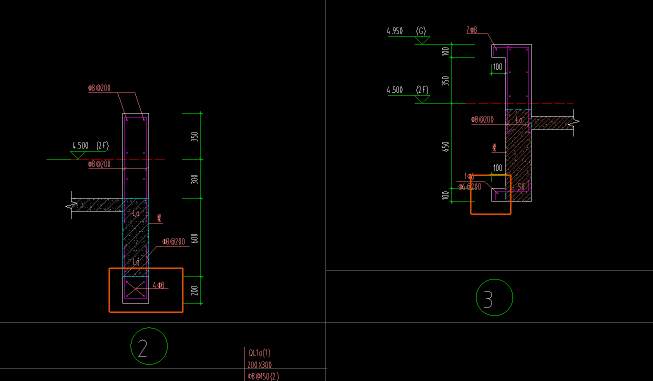This screenshot has height=381, width=653.
Task: Click the 600 dimension text in section 2
Action: [194, 239]
